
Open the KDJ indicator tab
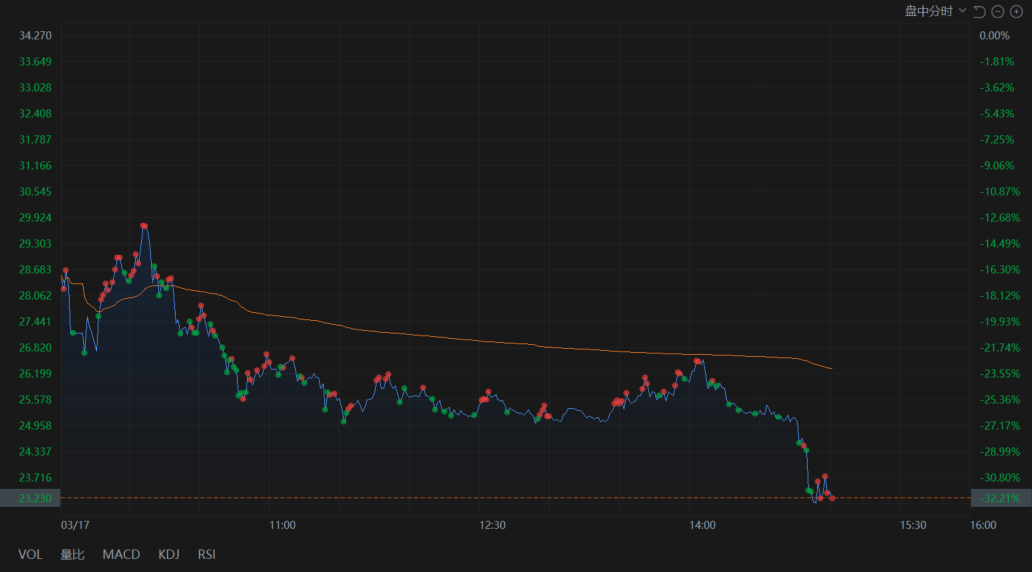coord(169,554)
